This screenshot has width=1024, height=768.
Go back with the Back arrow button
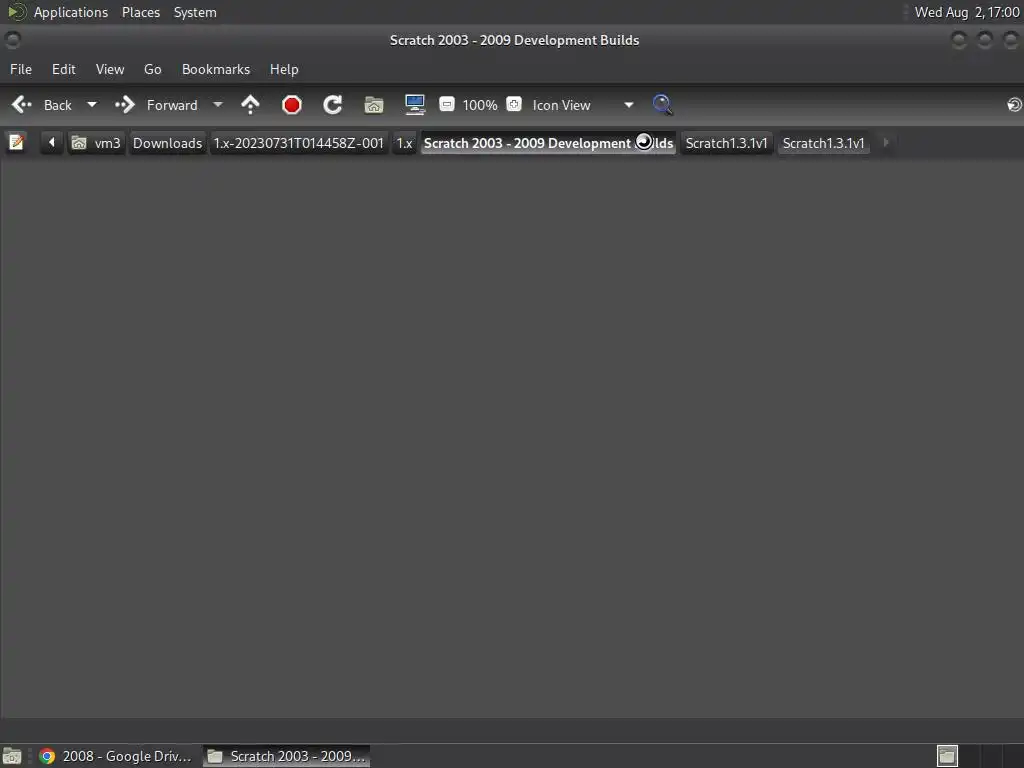[42, 105]
